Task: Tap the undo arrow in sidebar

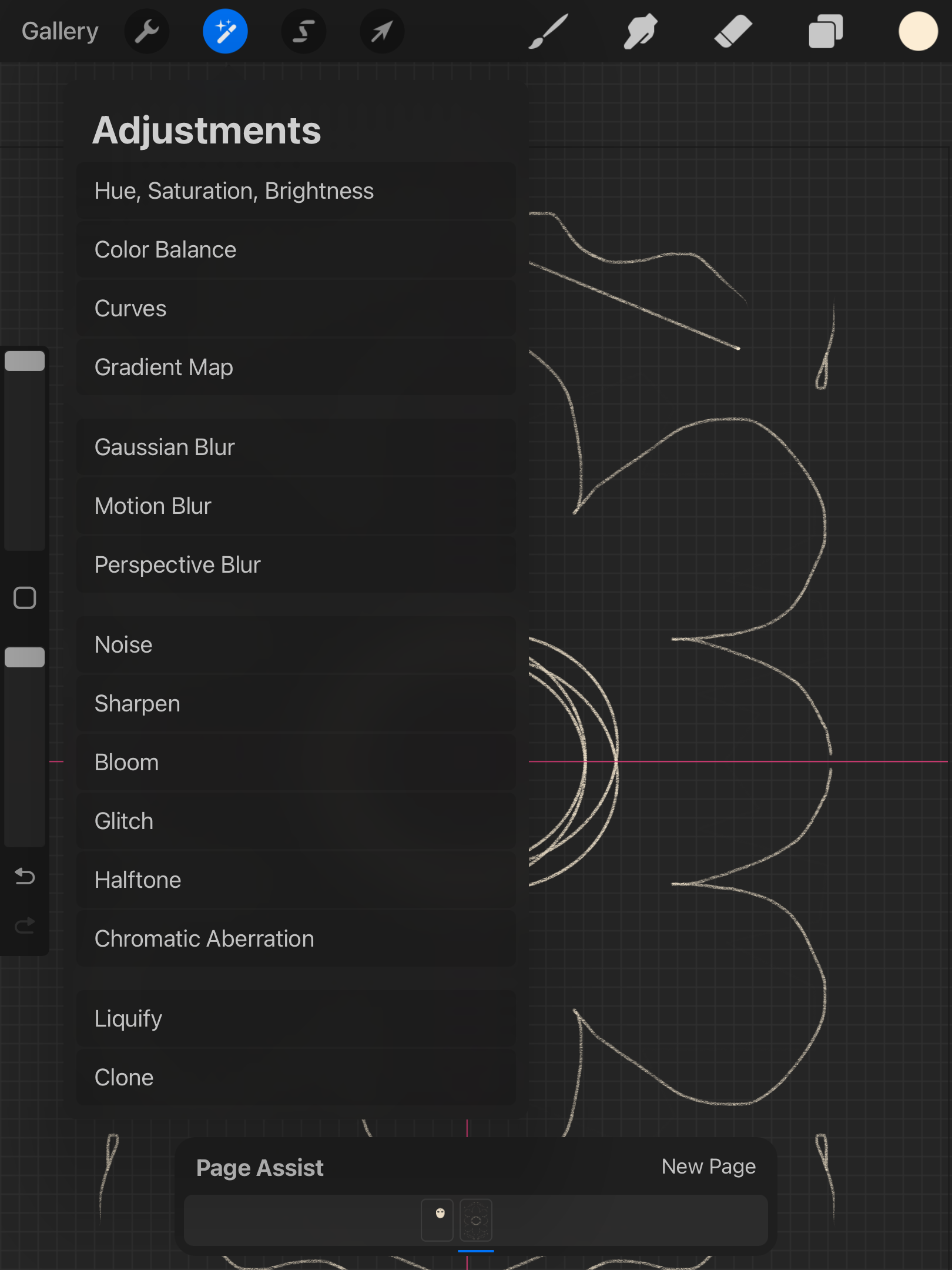Action: [25, 877]
